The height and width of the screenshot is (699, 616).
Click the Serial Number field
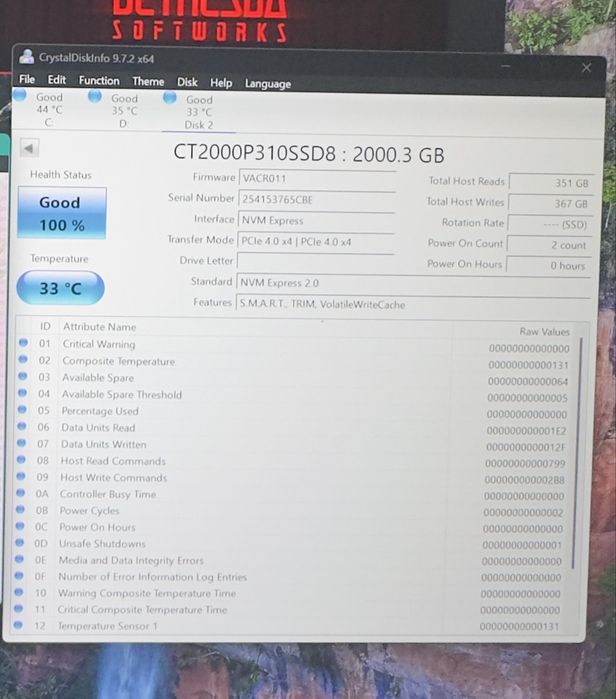[316, 199]
